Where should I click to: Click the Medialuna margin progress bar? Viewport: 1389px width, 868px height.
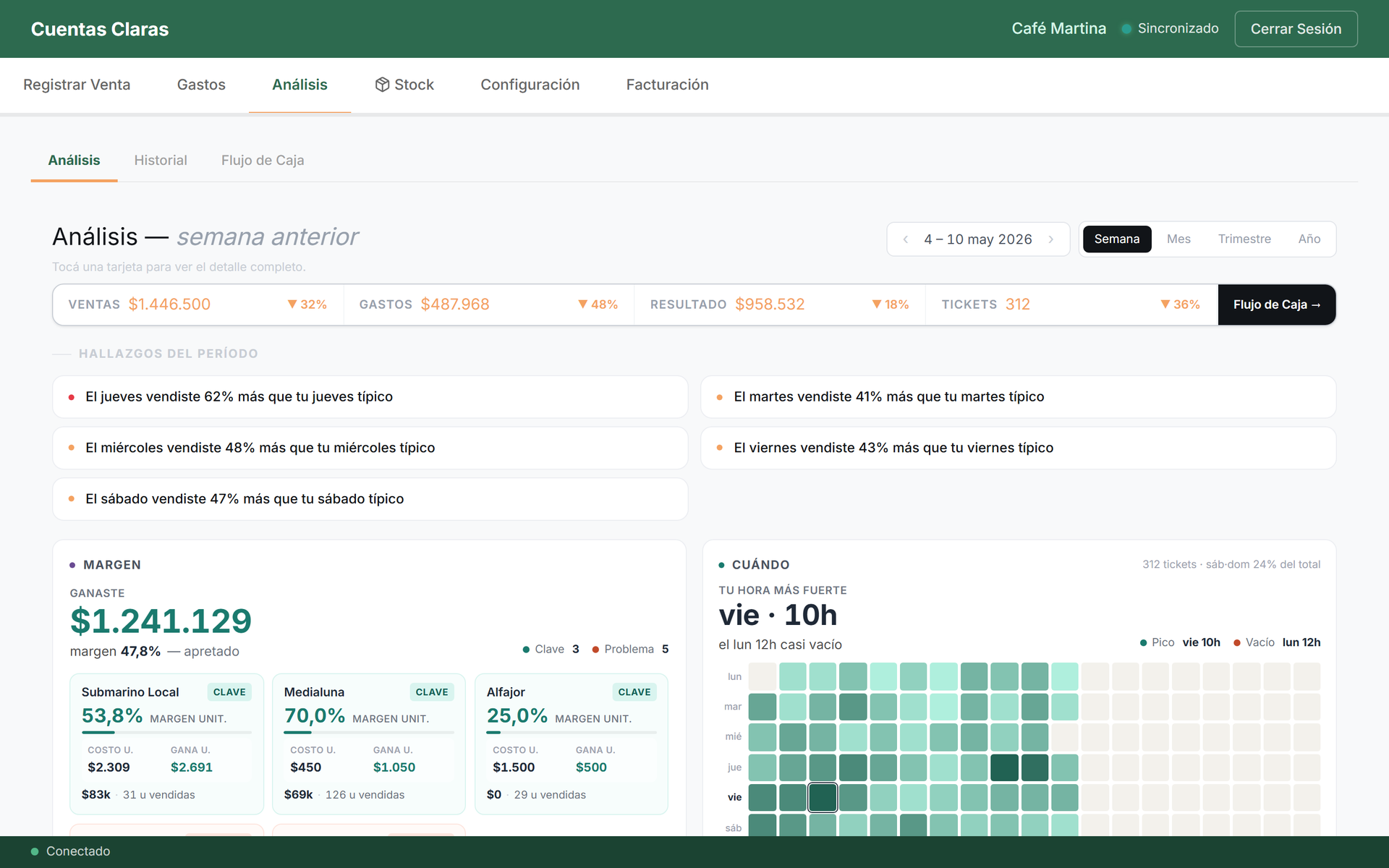[x=369, y=732]
